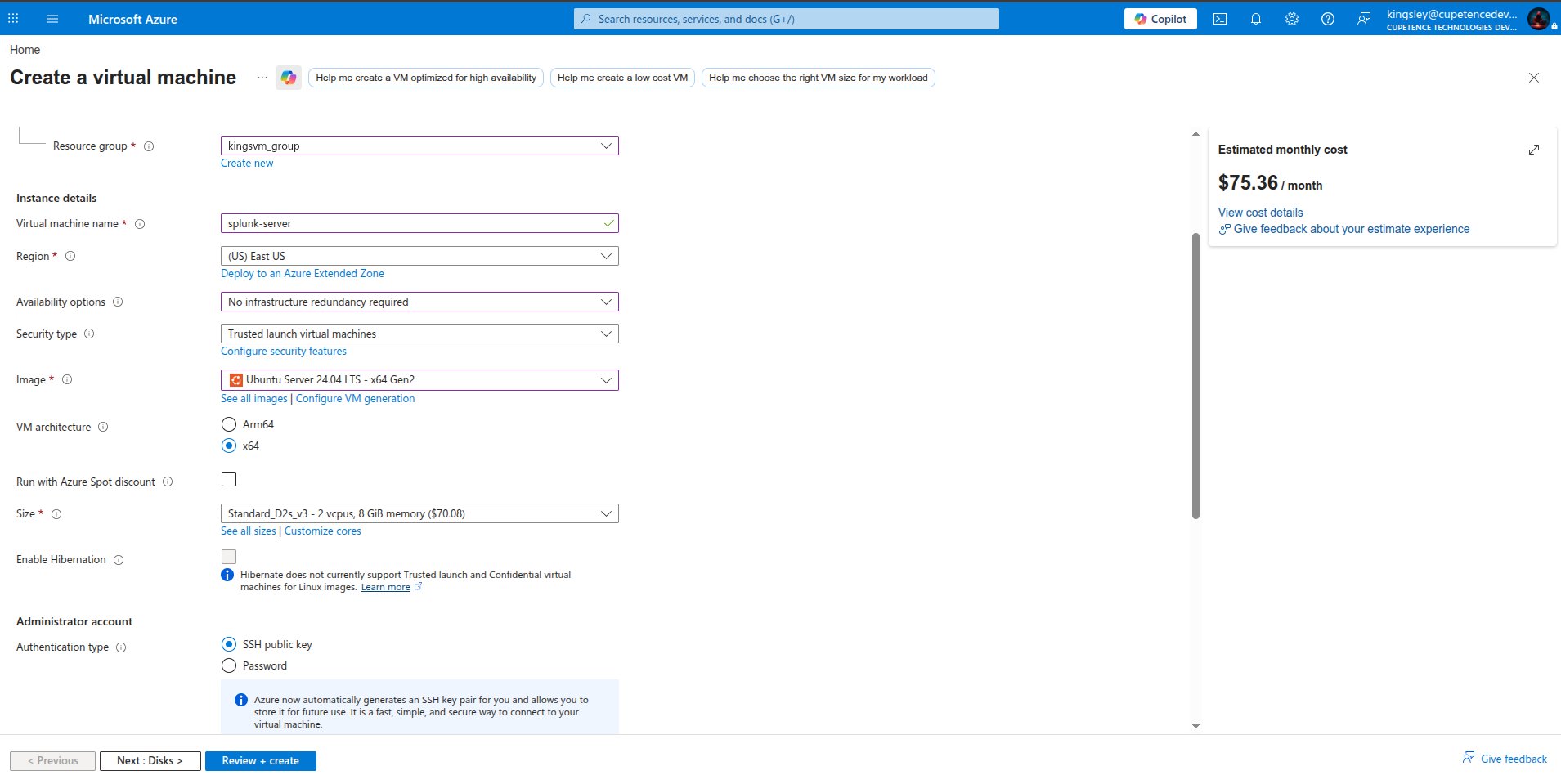
Task: Click Give feedback link at bottom right
Action: tap(1514, 759)
